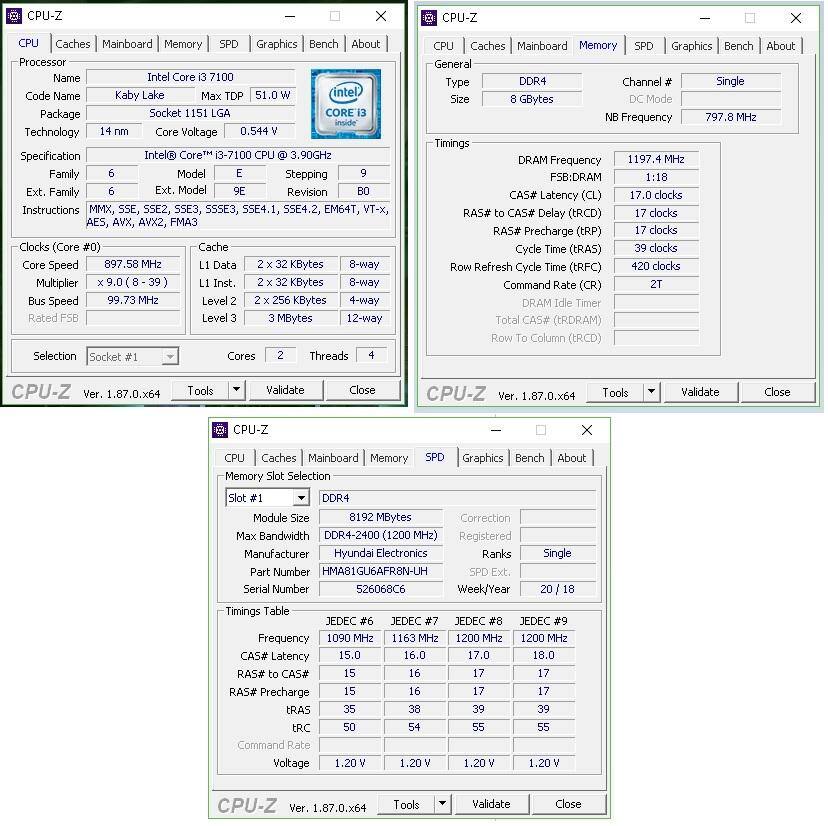
Task: Open Tools dropdown arrow in the Memory window
Action: pos(651,392)
